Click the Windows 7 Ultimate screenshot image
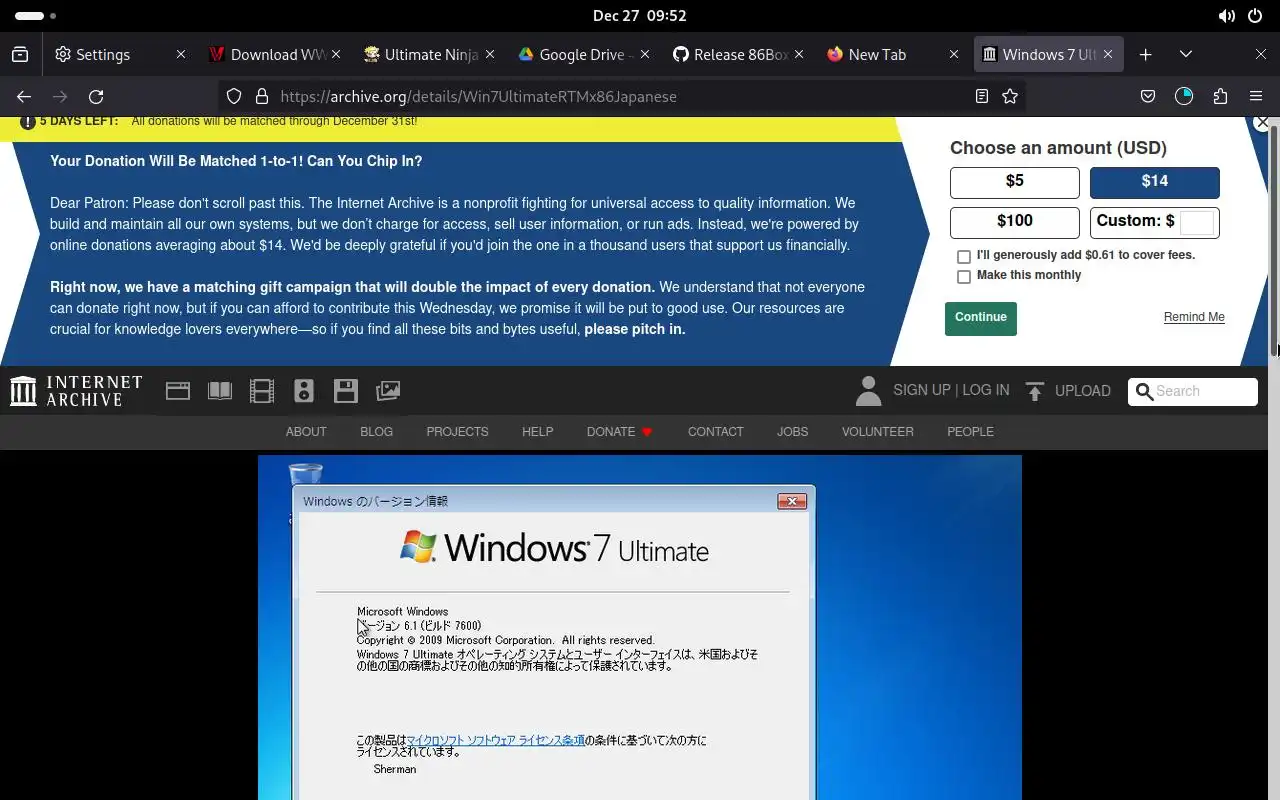The image size is (1280, 800). tap(640, 628)
